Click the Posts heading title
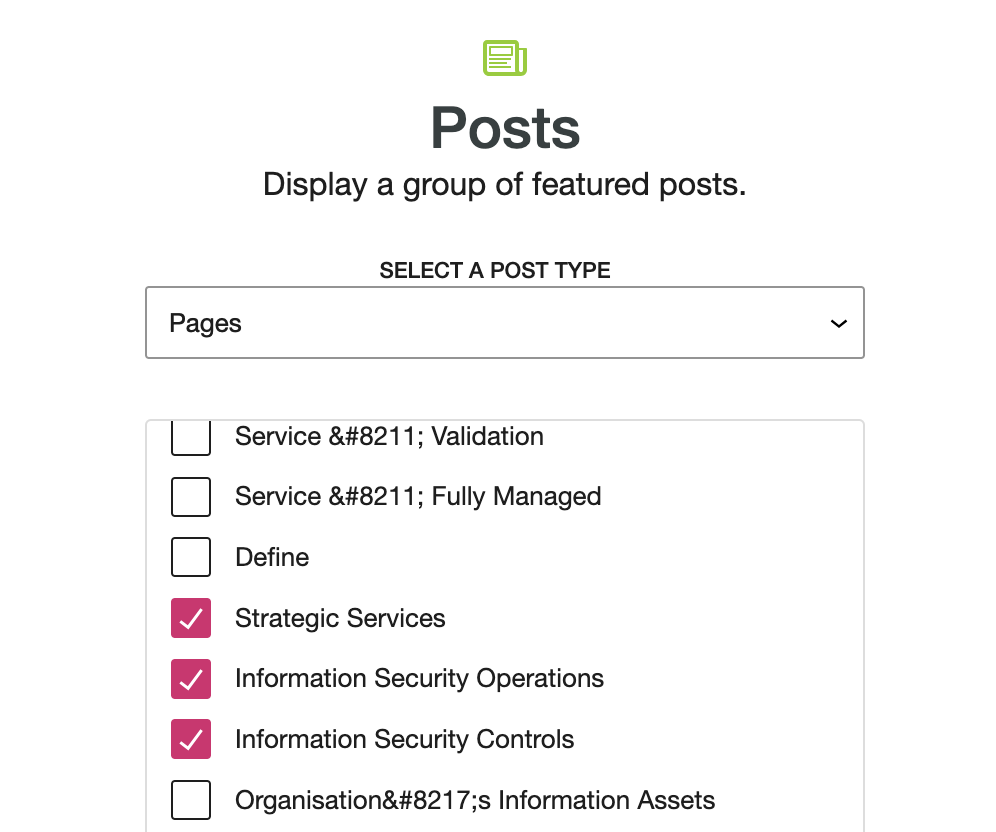Viewport: 996px width, 832px height. click(x=505, y=128)
